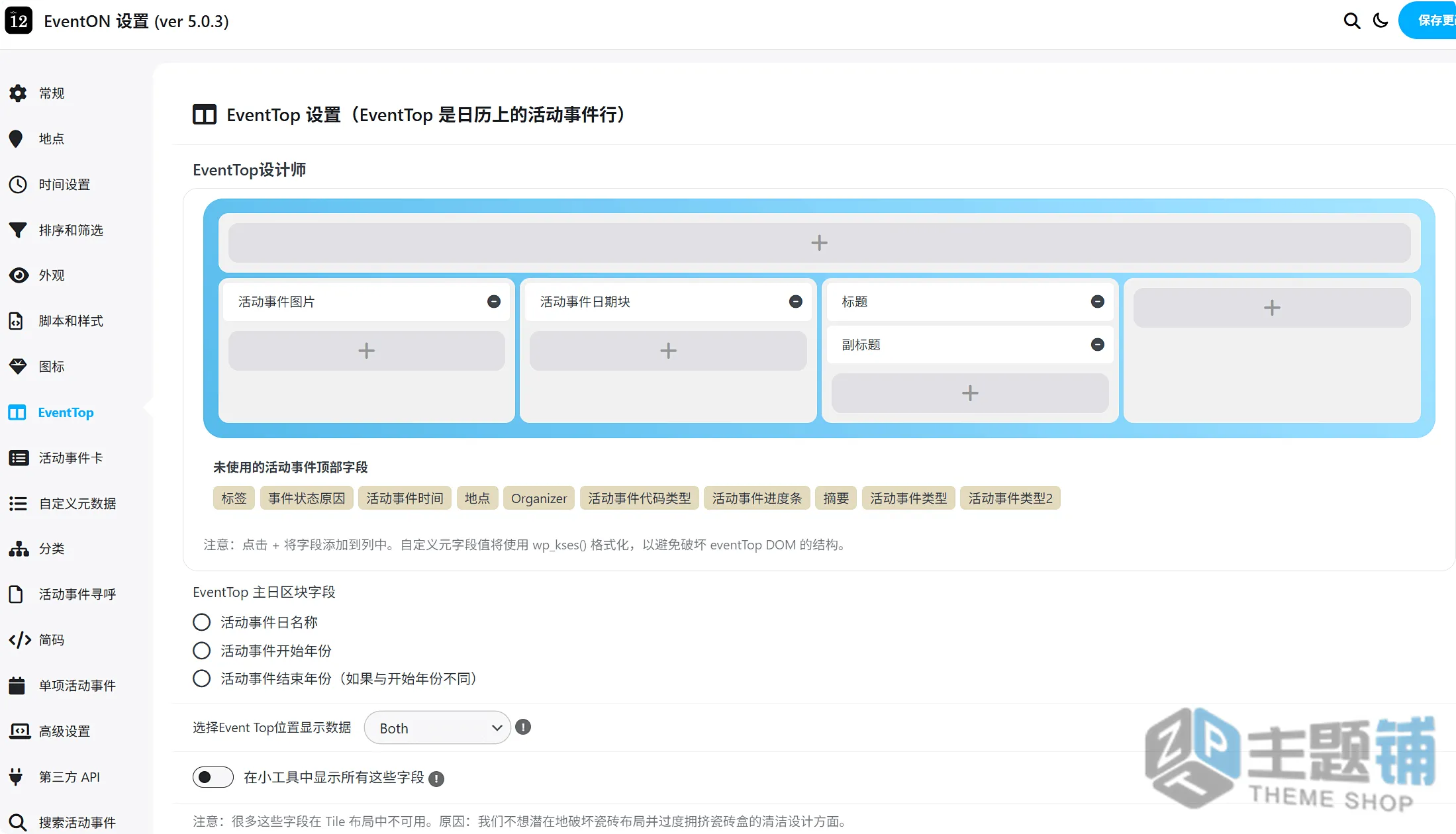Add field below 副标题 column
Viewport: 1456px width, 834px height.
(x=970, y=393)
